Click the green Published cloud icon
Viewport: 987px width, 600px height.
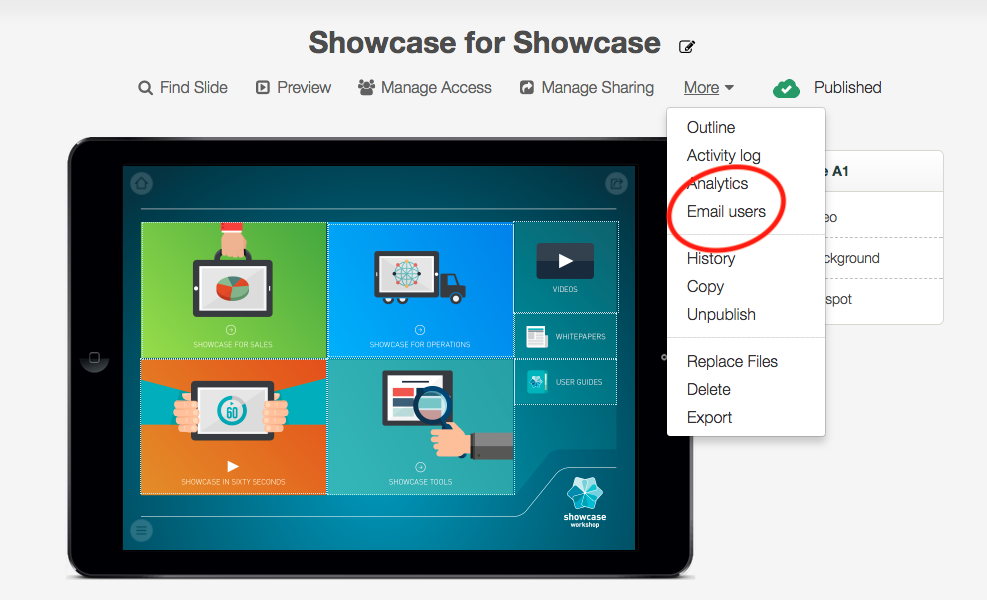[x=786, y=89]
